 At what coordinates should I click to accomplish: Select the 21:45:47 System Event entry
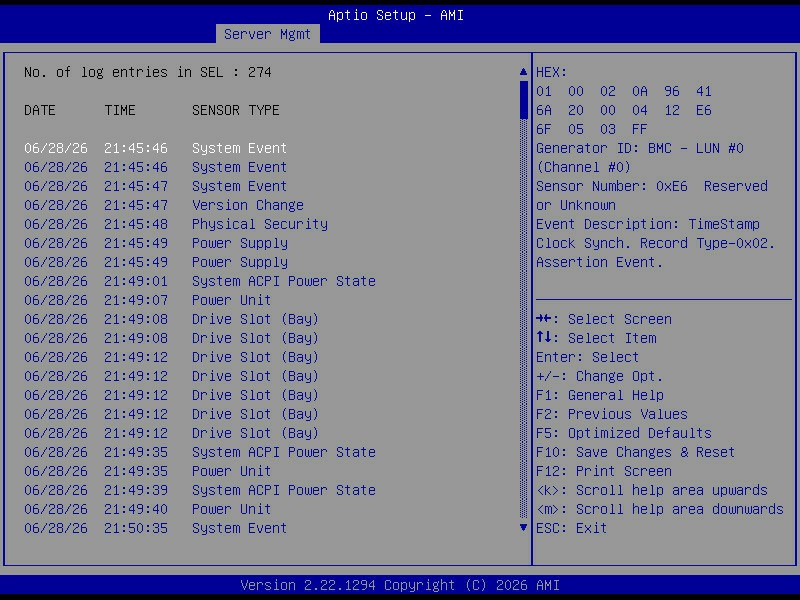[x=155, y=186]
